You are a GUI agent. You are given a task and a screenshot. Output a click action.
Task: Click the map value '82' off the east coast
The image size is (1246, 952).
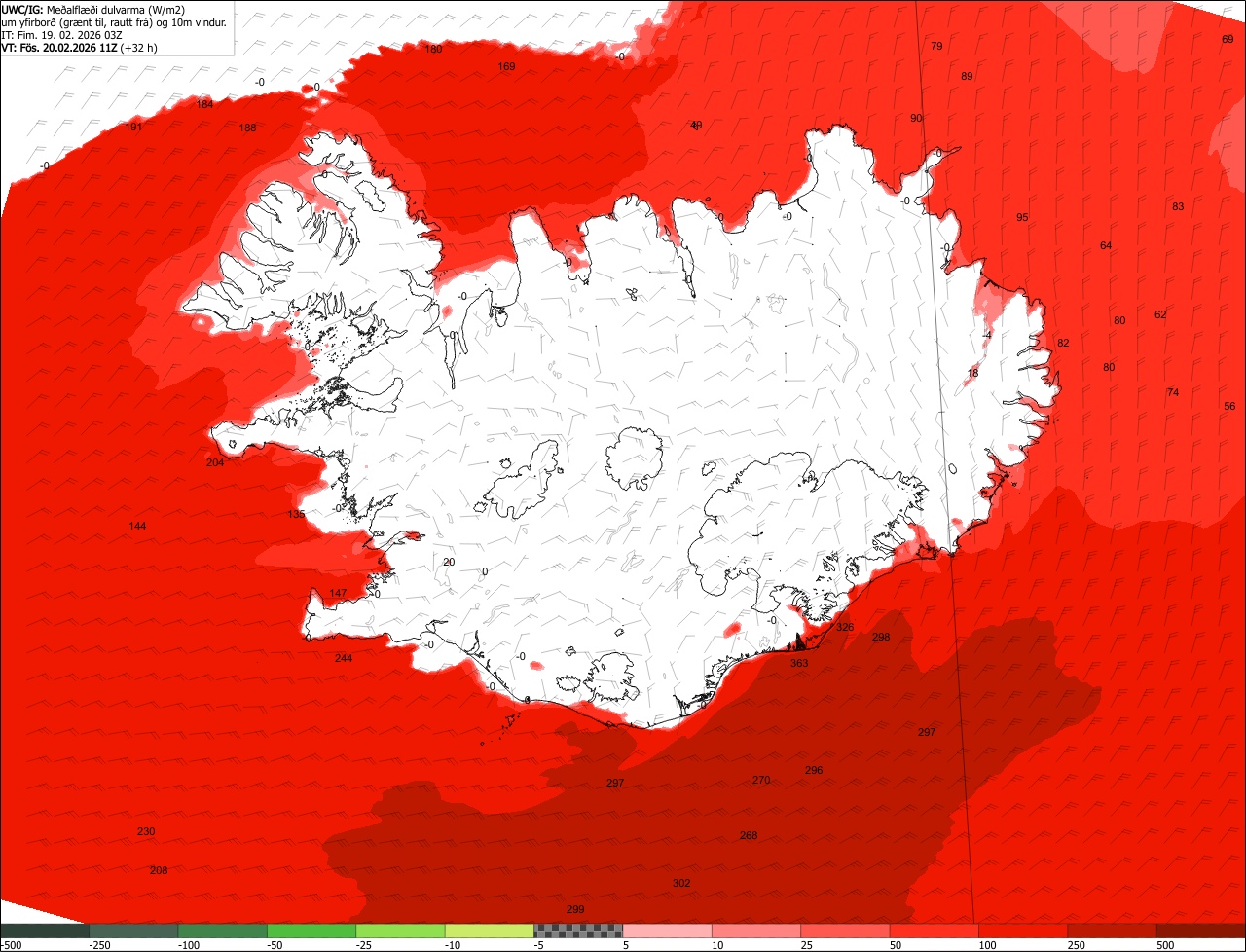coord(1063,343)
